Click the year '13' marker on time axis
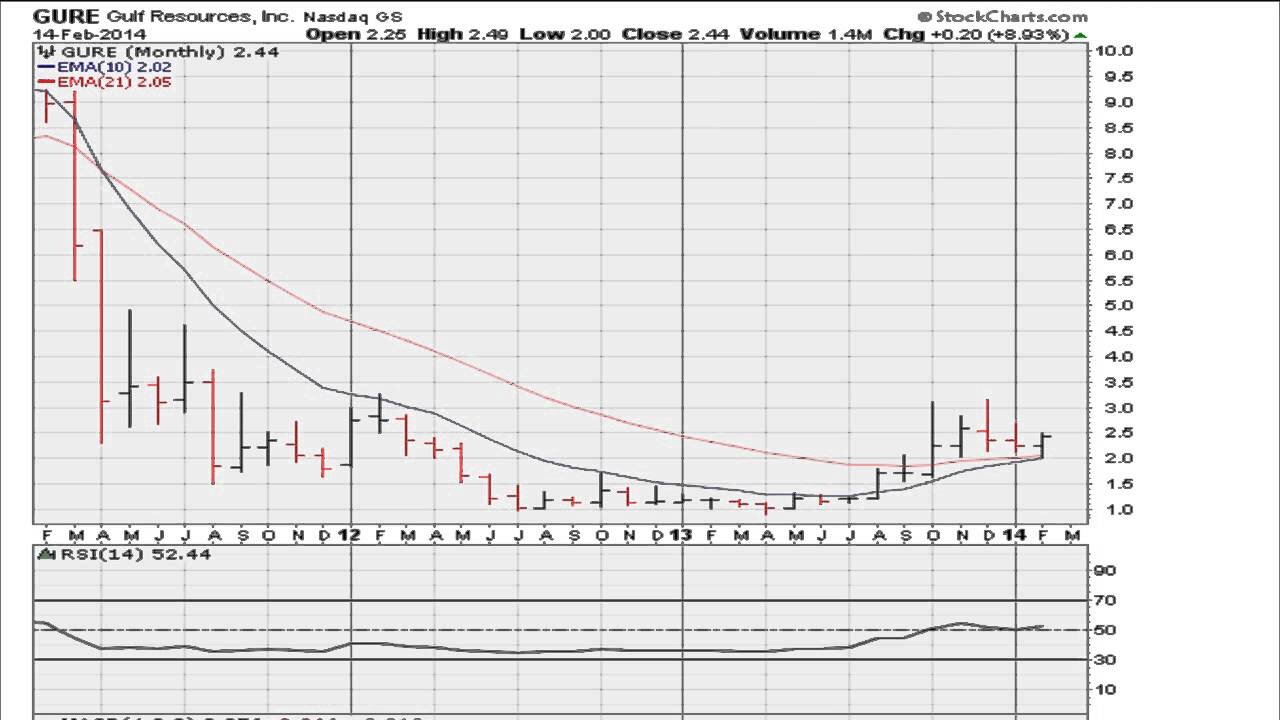The image size is (1280, 720). tap(681, 535)
